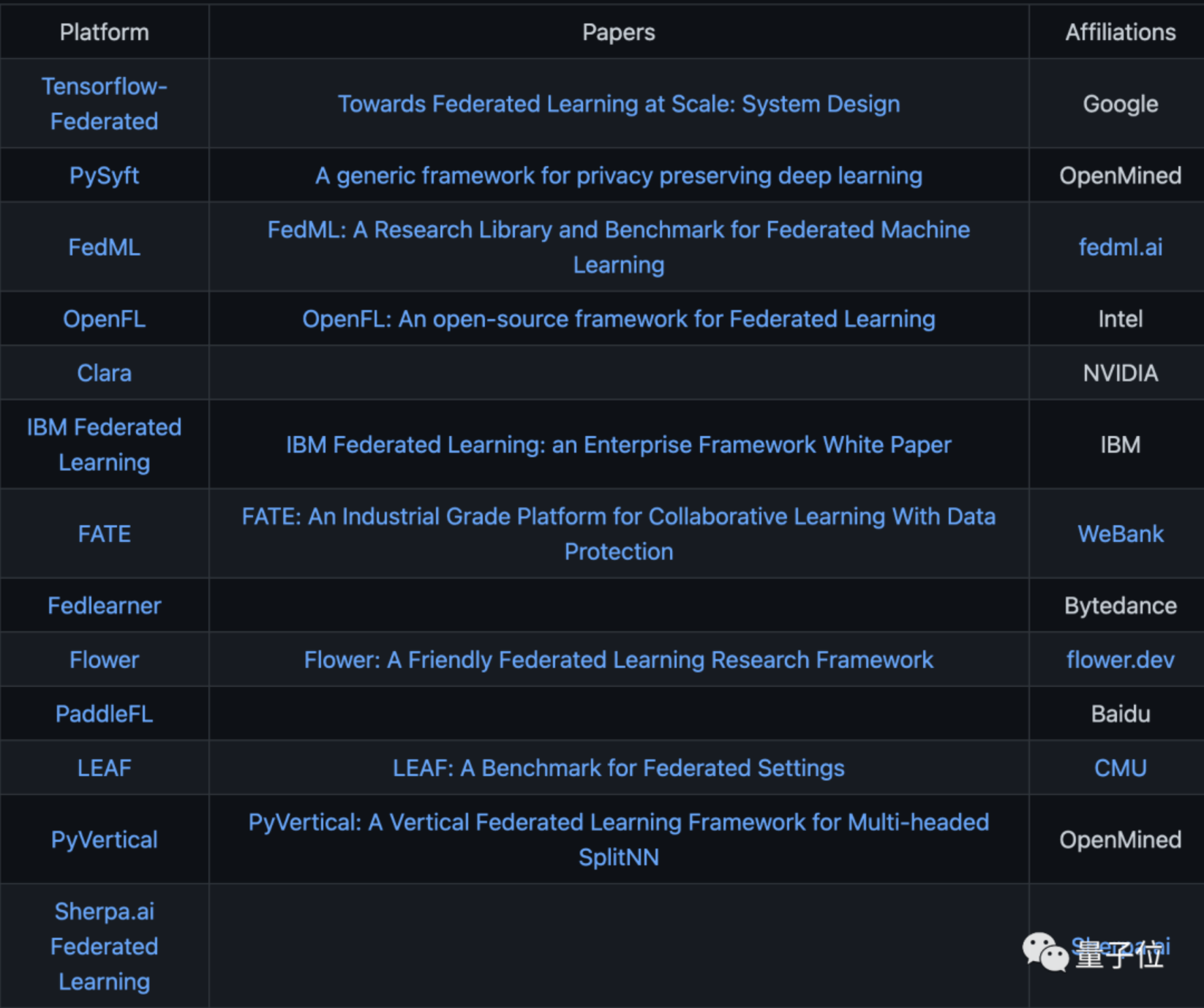Open 'Flower: A Friendly Federated Learning' paper
This screenshot has width=1204, height=1008.
click(619, 660)
